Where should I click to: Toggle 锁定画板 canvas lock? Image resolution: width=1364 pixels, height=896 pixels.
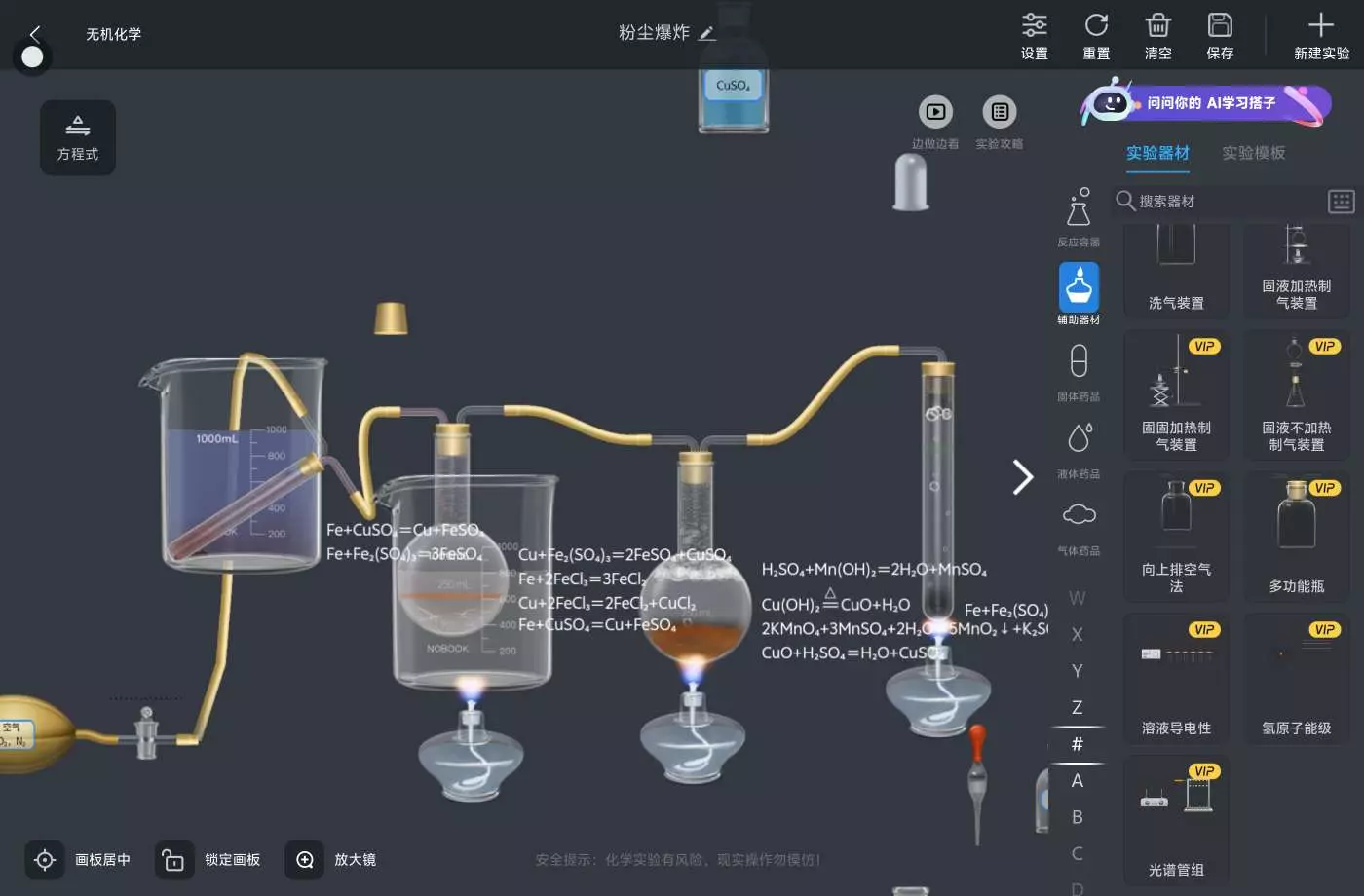208,860
